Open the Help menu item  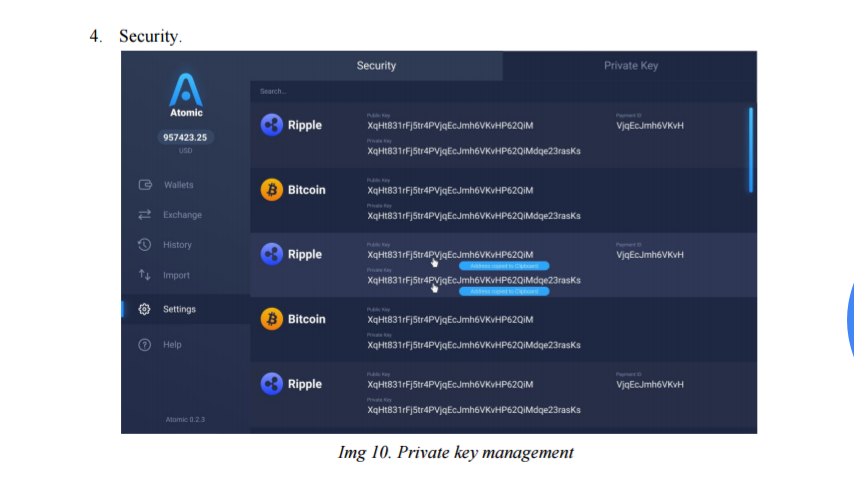[x=172, y=344]
